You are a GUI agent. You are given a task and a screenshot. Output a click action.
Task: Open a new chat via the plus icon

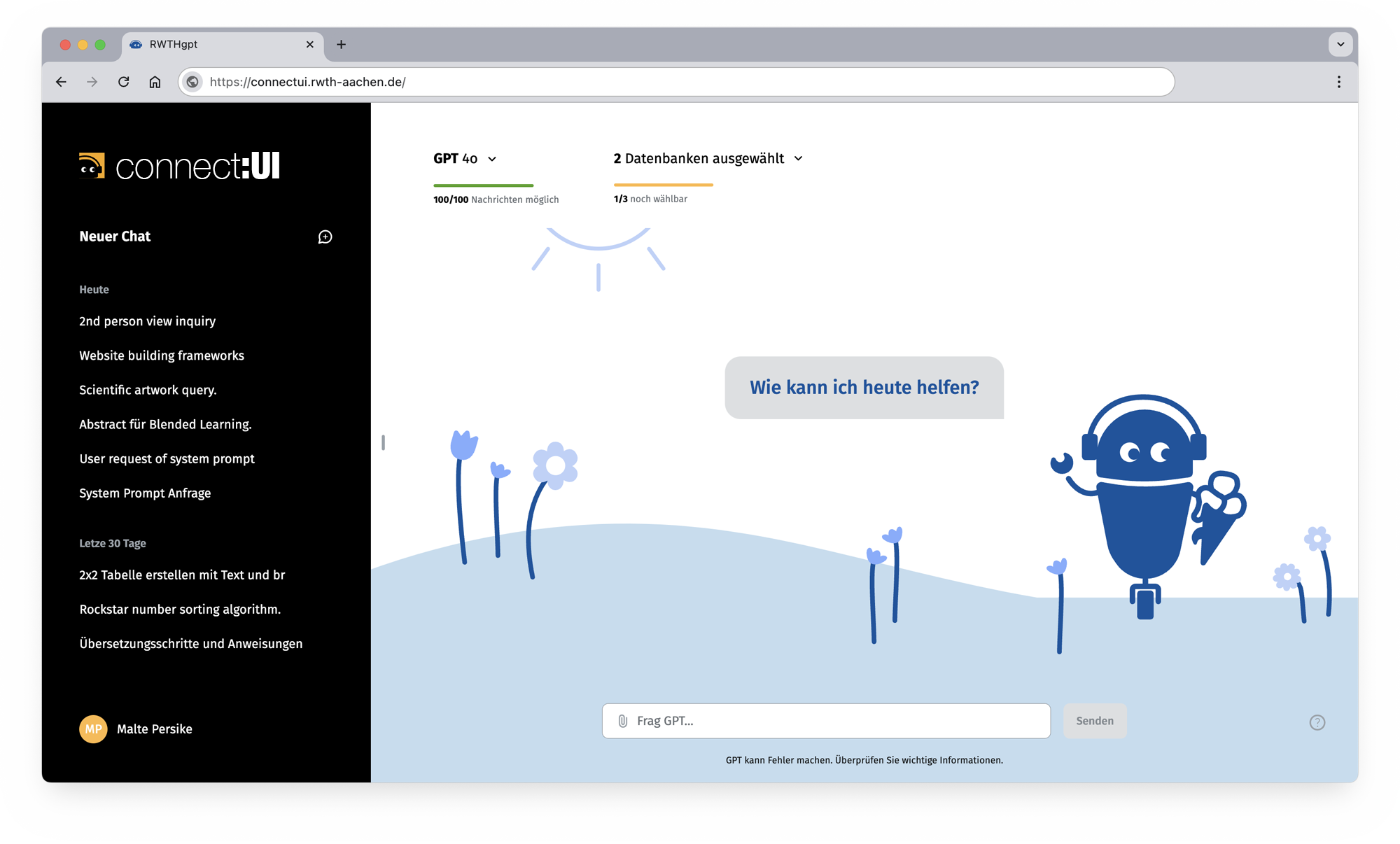pos(324,237)
